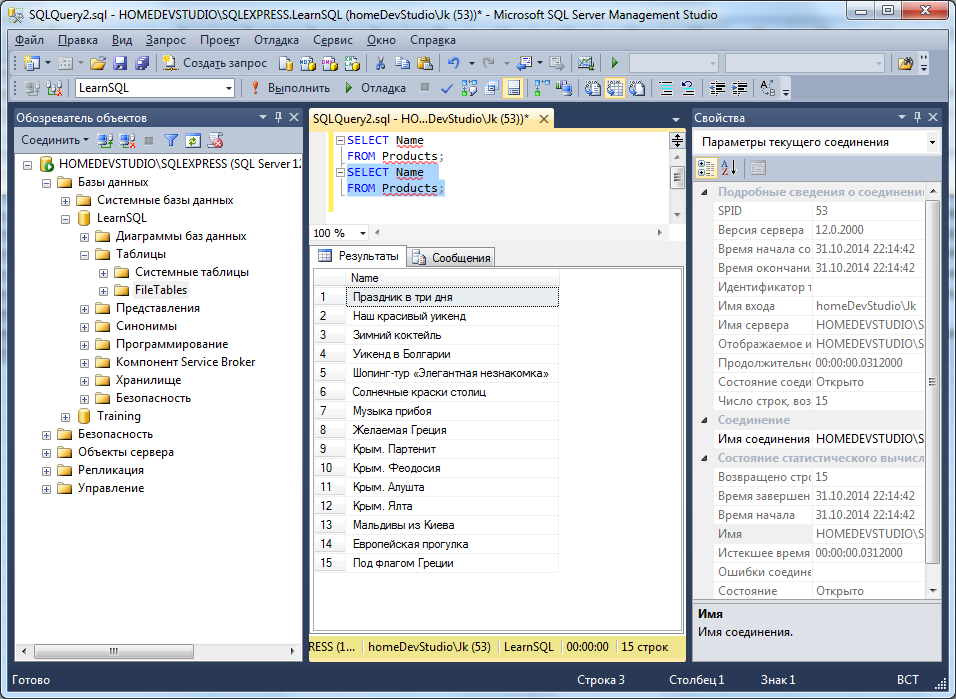This screenshot has width=956, height=699.
Task: Expand the Программирование folder
Action: tap(84, 345)
